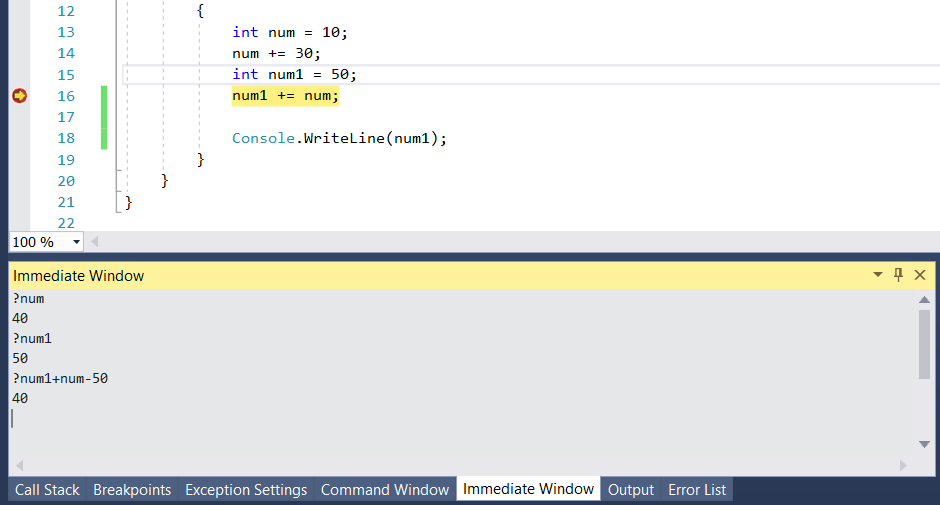
Task: Click the 'num += 30;' code line
Action: 276,53
